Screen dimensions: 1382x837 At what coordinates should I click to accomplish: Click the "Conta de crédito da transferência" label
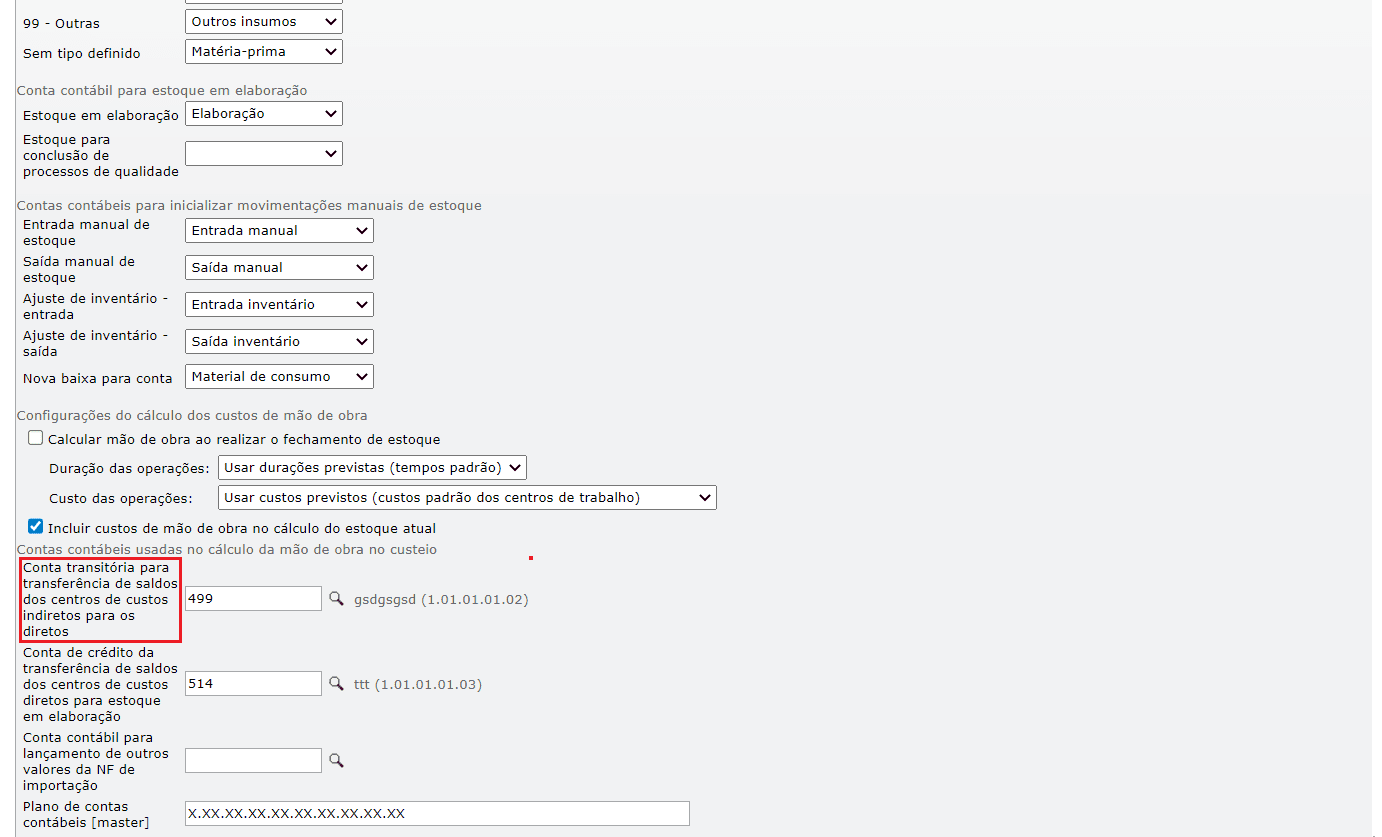(x=101, y=685)
